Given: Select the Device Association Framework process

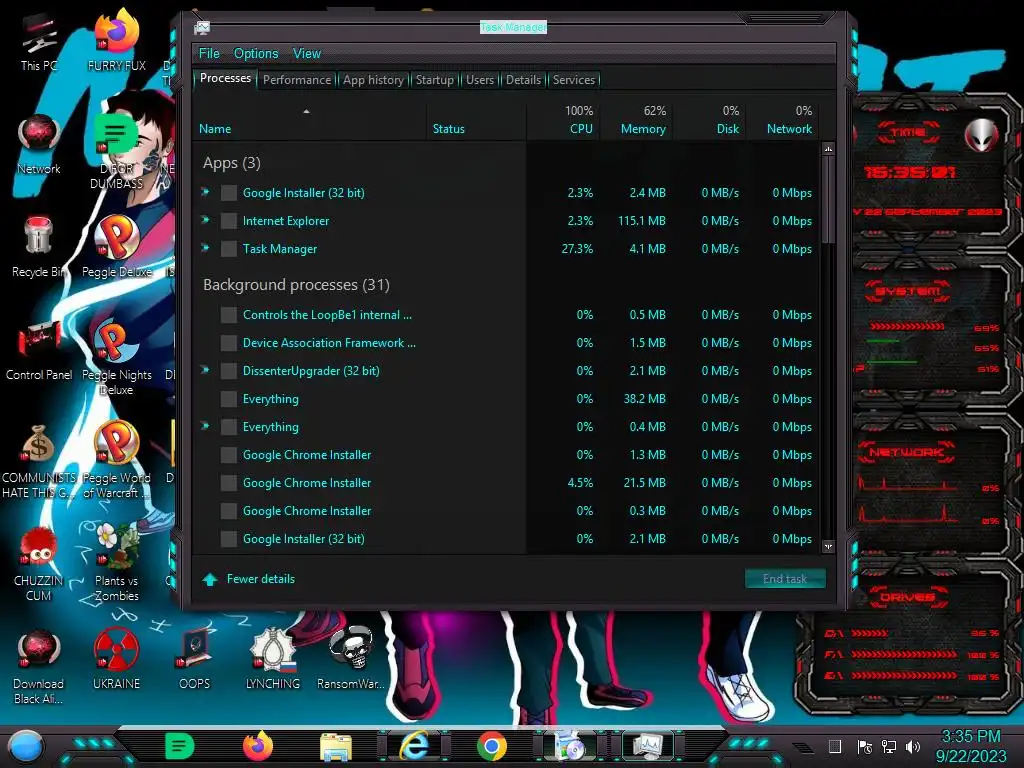Looking at the screenshot, I should click(x=505, y=343).
